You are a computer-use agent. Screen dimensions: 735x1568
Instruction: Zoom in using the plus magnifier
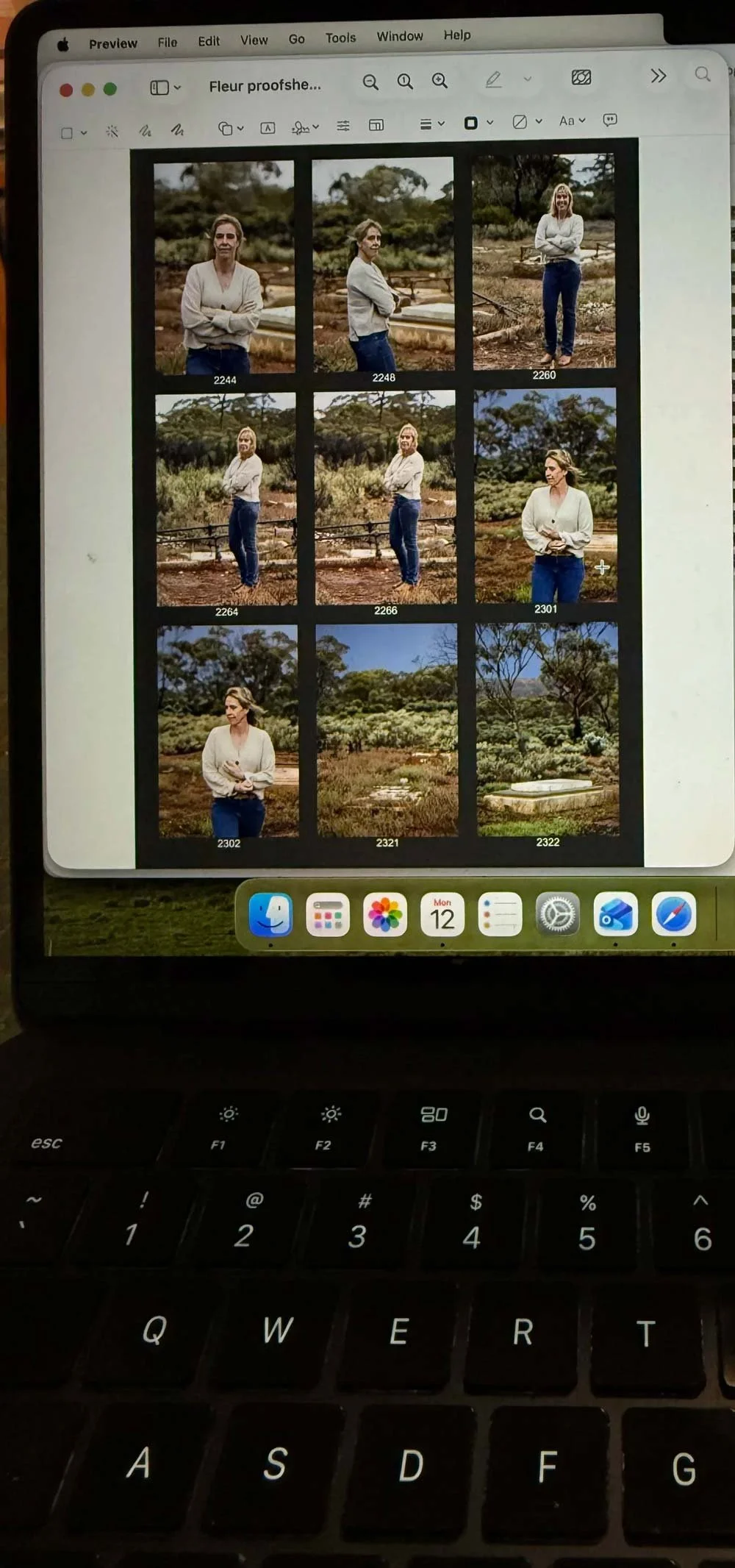coord(440,81)
